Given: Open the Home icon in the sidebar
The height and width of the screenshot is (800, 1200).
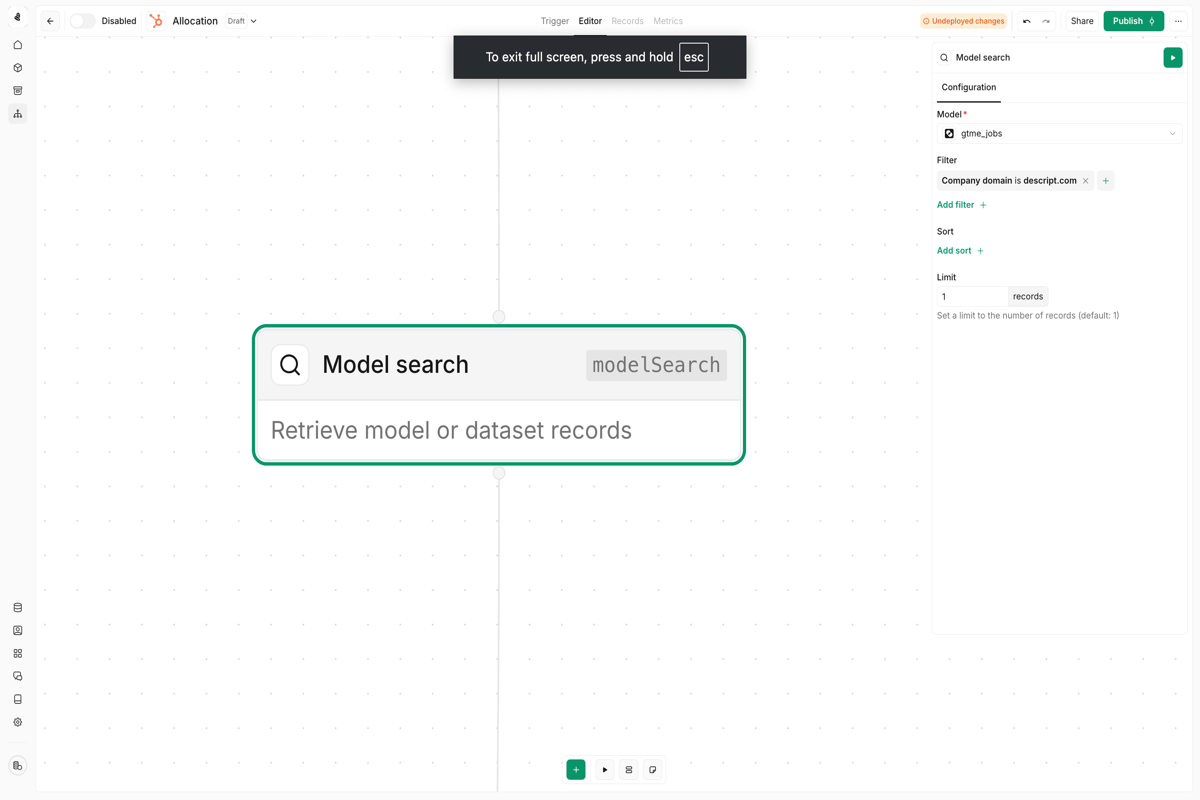Looking at the screenshot, I should point(17,45).
